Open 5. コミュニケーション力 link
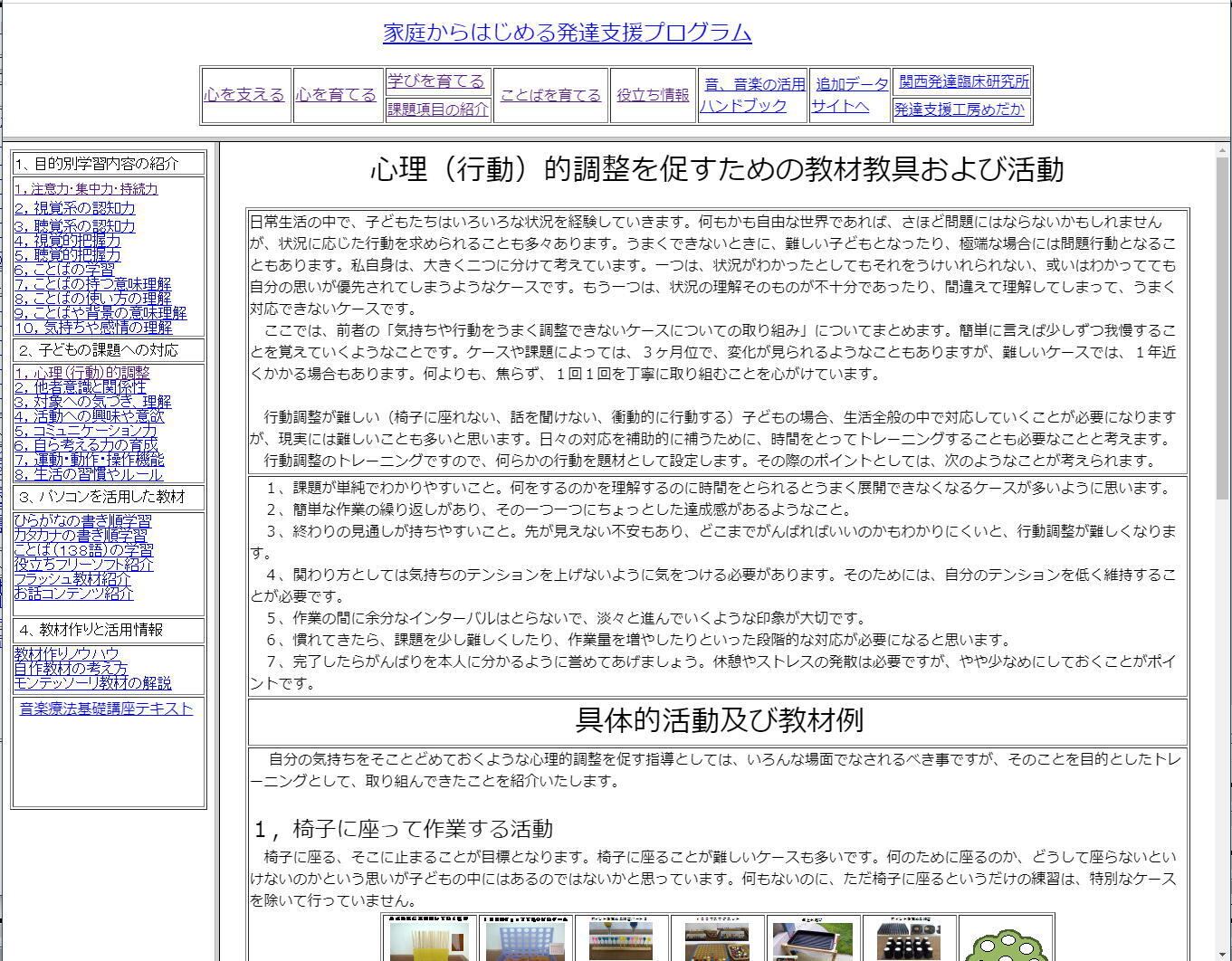The height and width of the screenshot is (961, 1232). pyautogui.click(x=85, y=431)
